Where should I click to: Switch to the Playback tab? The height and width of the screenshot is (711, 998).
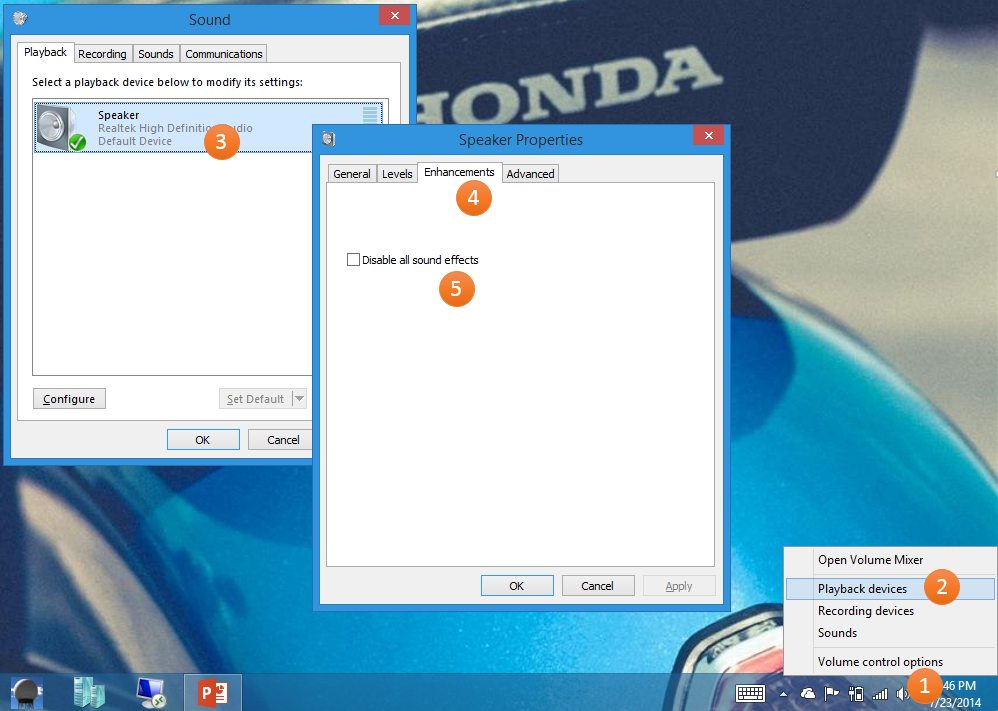pos(45,52)
